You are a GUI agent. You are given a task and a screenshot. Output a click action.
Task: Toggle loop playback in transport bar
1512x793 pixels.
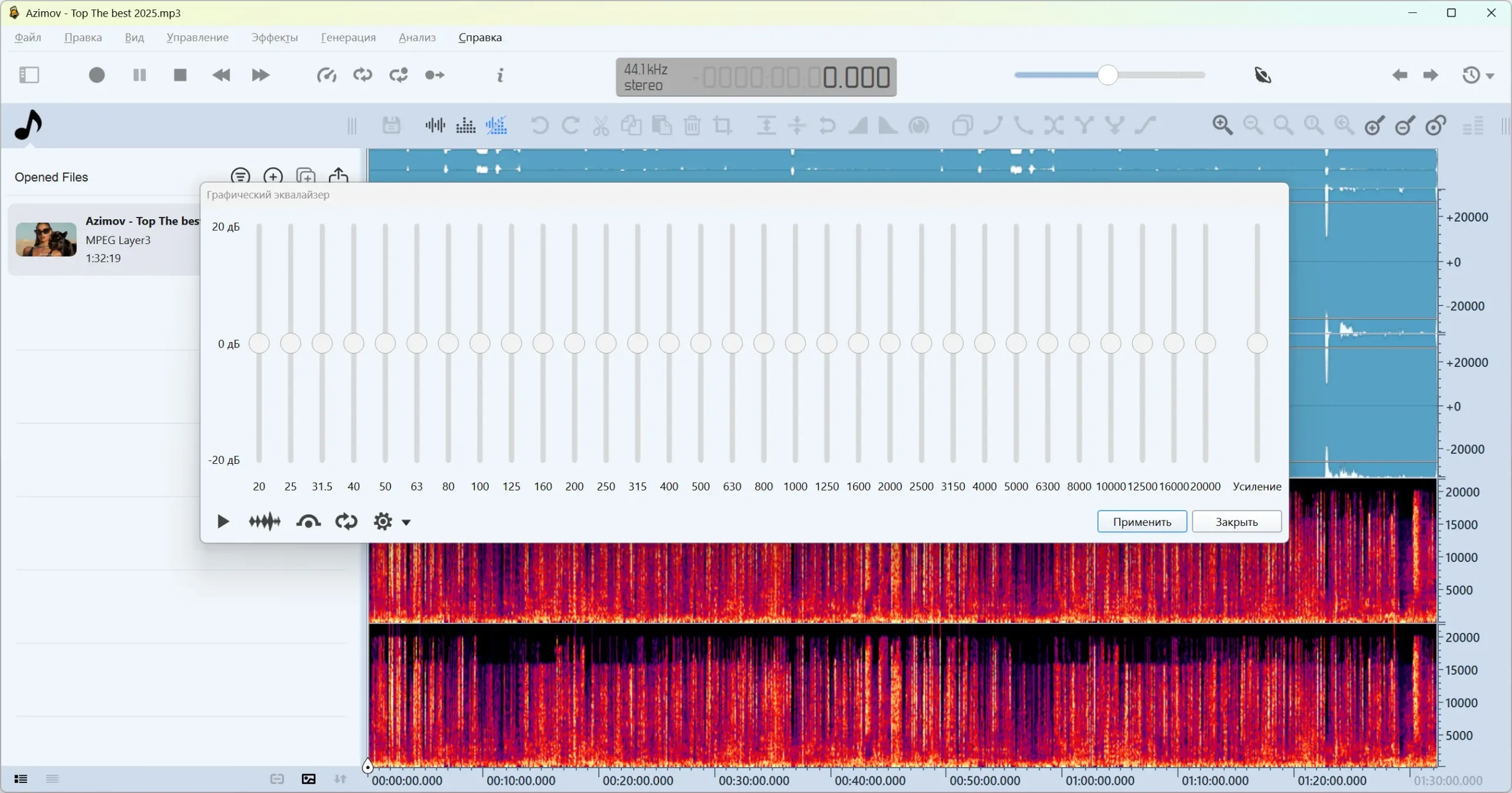363,75
